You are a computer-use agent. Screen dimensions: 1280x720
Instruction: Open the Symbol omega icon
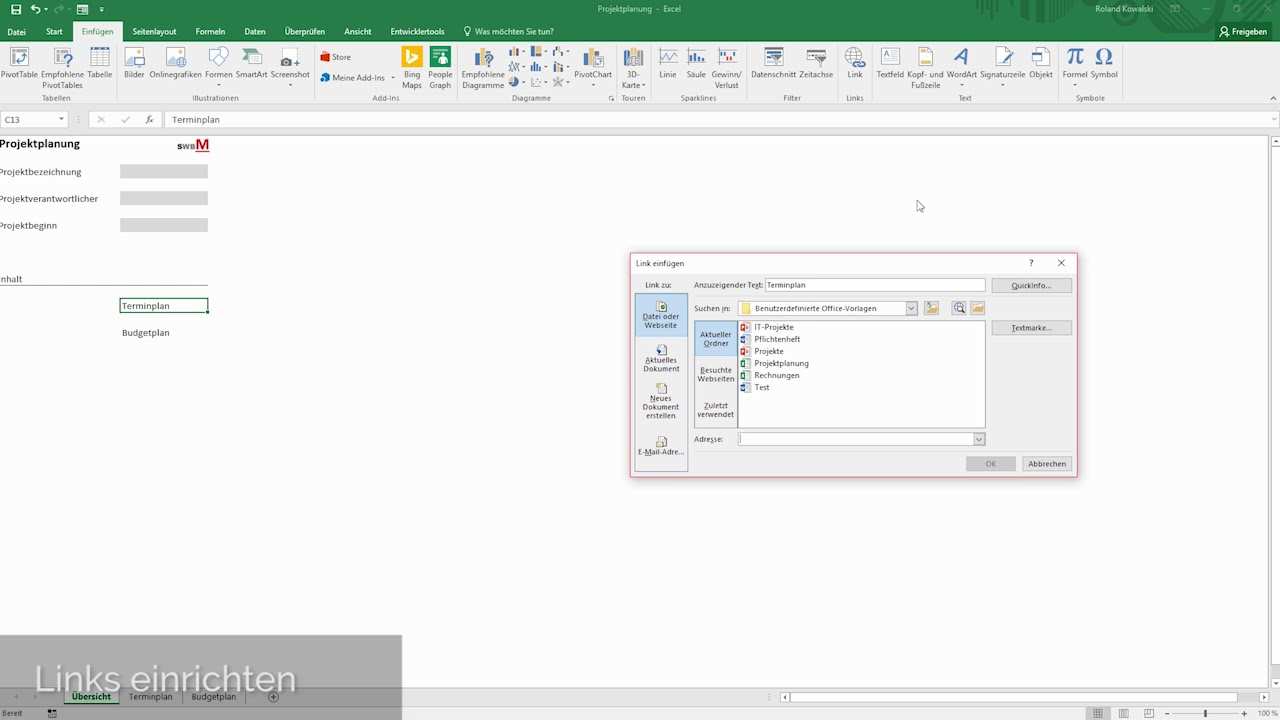click(x=1104, y=64)
